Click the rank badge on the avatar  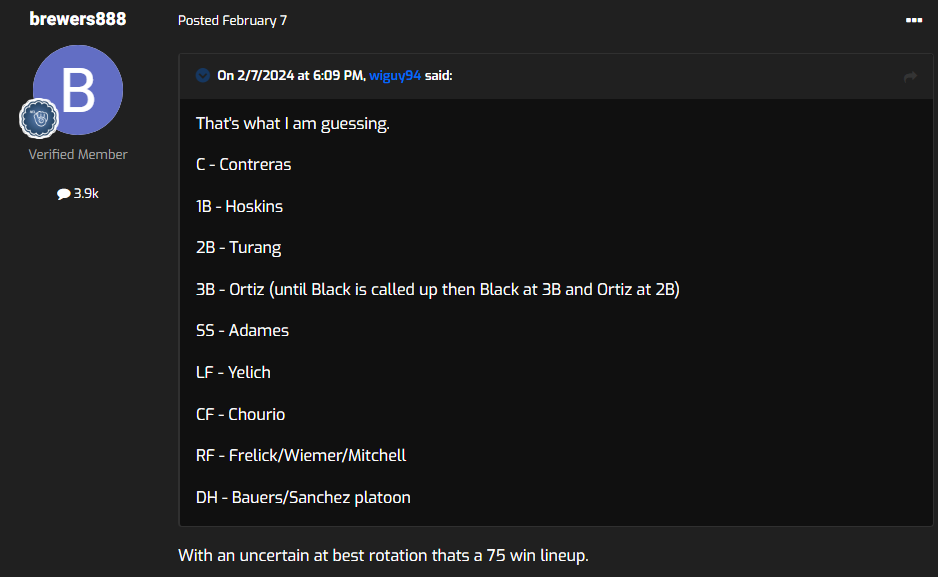[39, 119]
